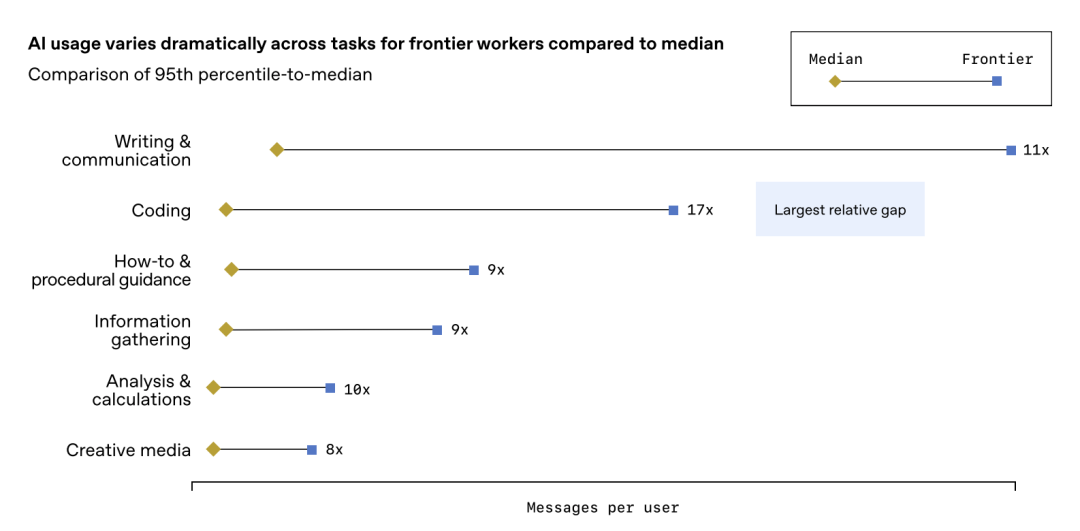Select the Coding median diamond marker
This screenshot has height=531, width=1080.
(x=226, y=210)
